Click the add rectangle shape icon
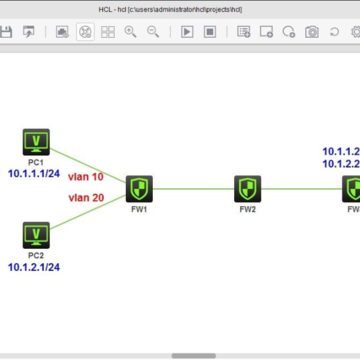 click(266, 32)
